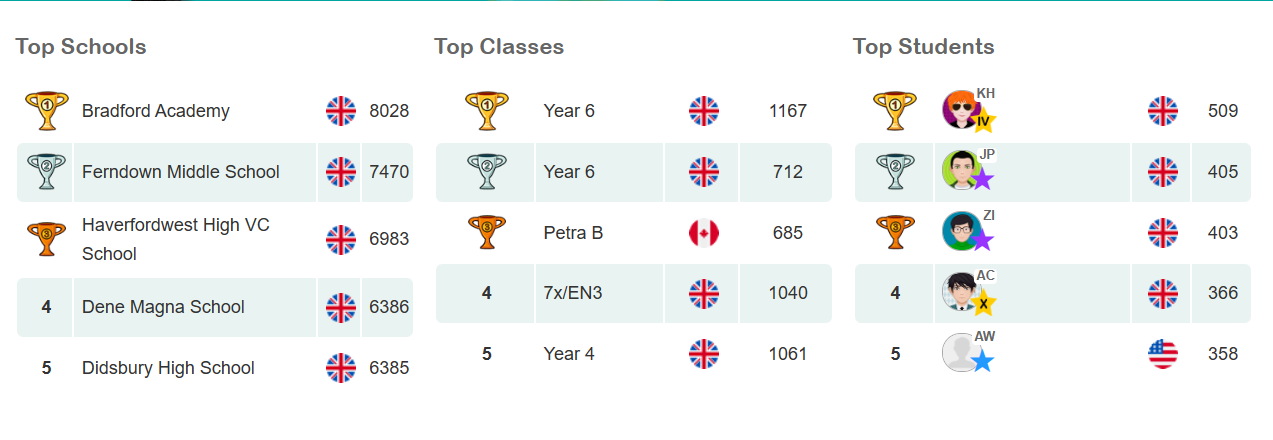
Task: Click the Canadian flag next to Petra B
Action: (704, 233)
